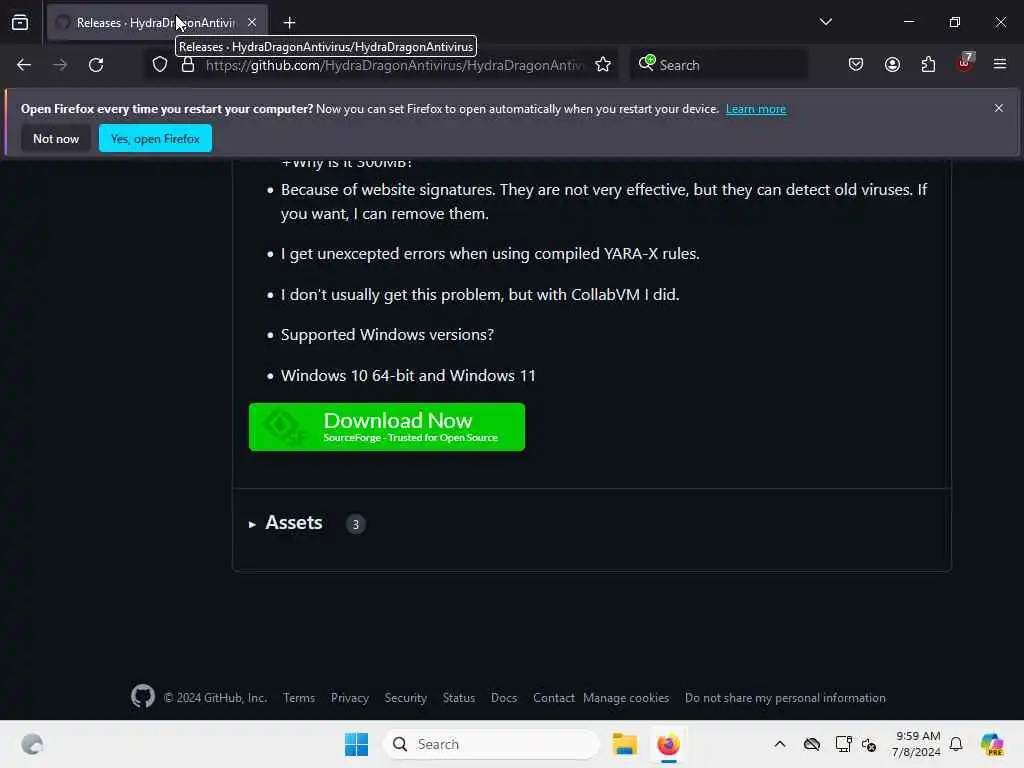Click the browser Search box
1024x768 pixels.
point(718,65)
